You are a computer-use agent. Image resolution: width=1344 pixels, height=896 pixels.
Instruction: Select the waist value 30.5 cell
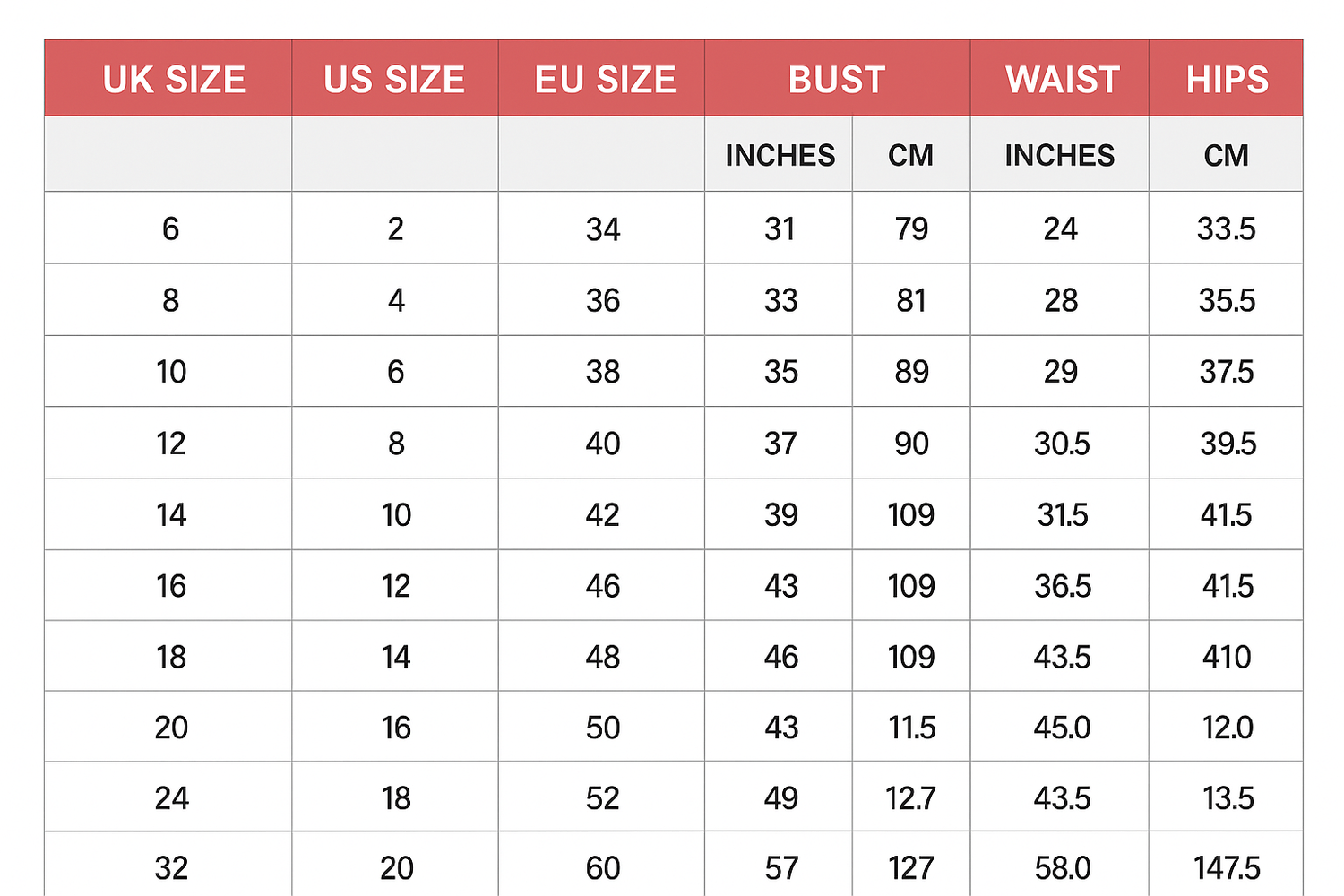(x=1062, y=444)
